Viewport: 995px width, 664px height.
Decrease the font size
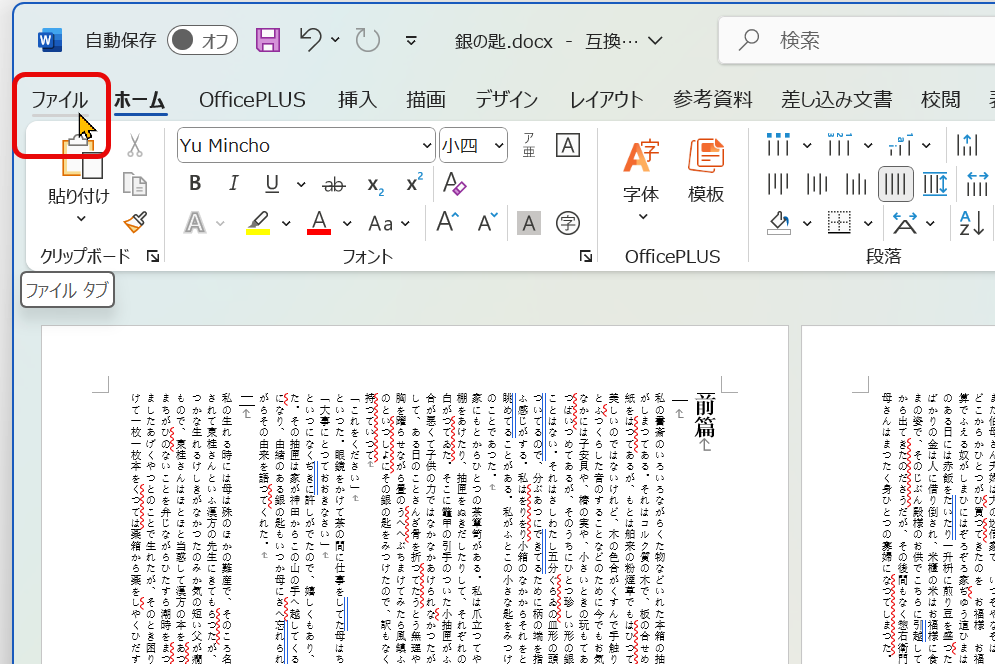[x=487, y=223]
